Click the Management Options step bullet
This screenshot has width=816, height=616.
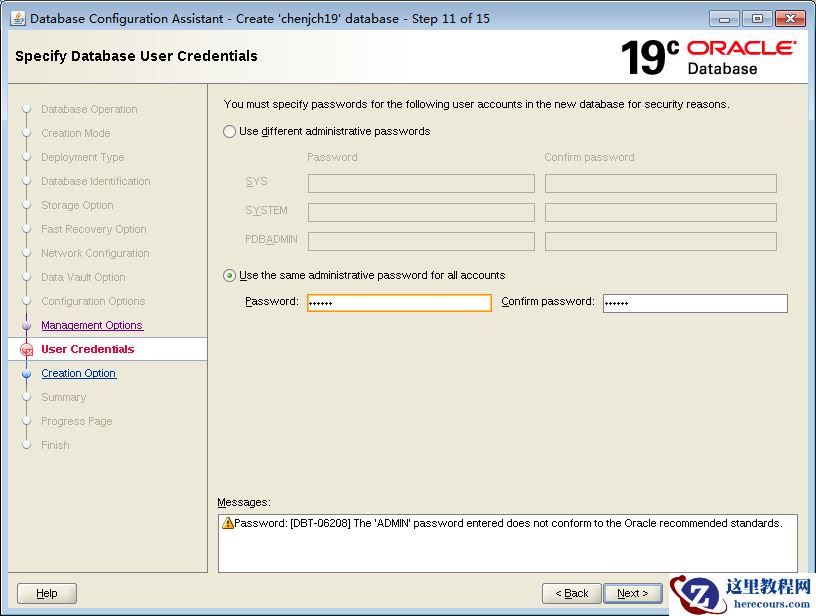pos(27,326)
